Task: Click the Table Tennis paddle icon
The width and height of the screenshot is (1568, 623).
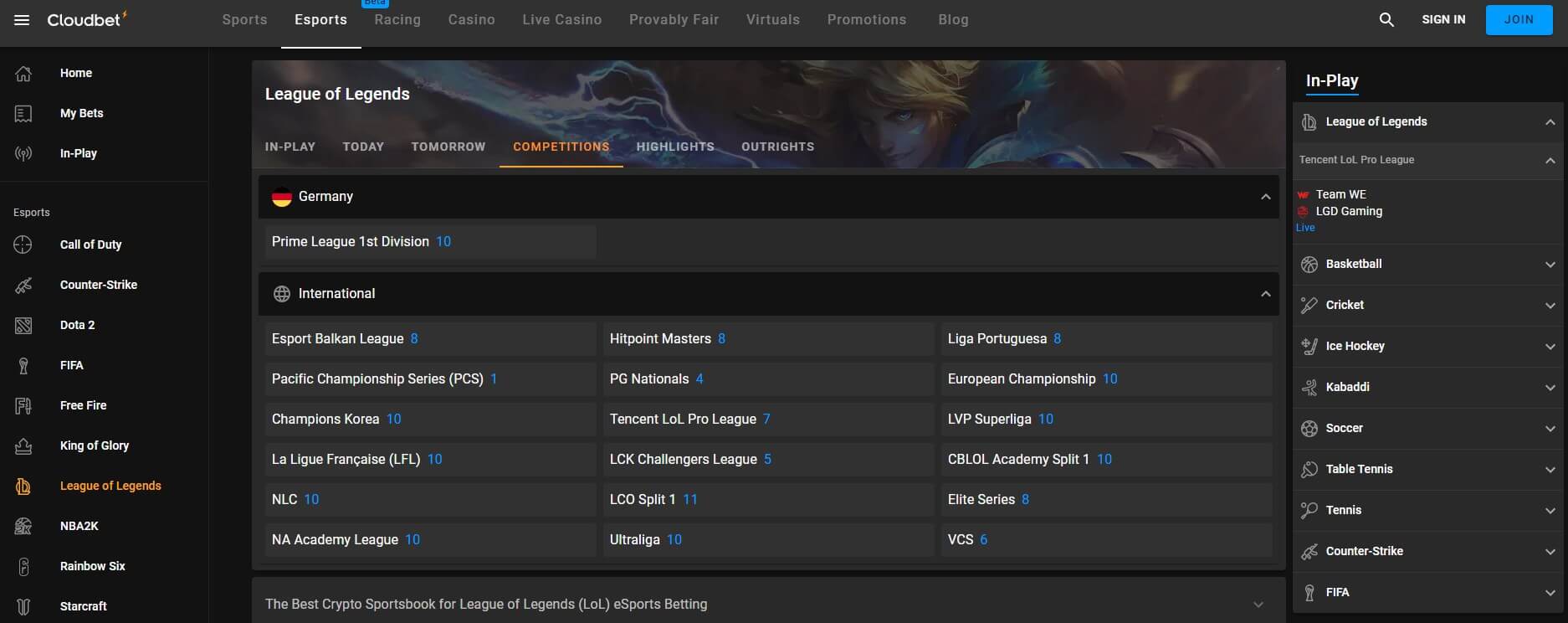Action: (1309, 470)
